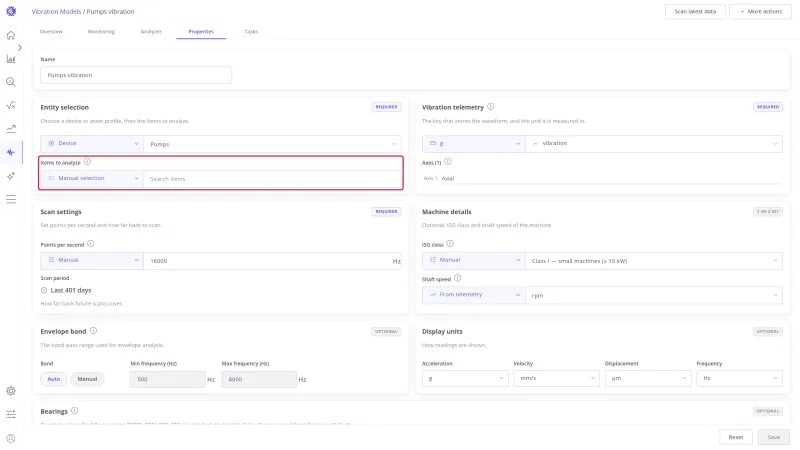Screen dimensions: 800x450
Task: Click Scan latest data button
Action: pyautogui.click(x=695, y=11)
